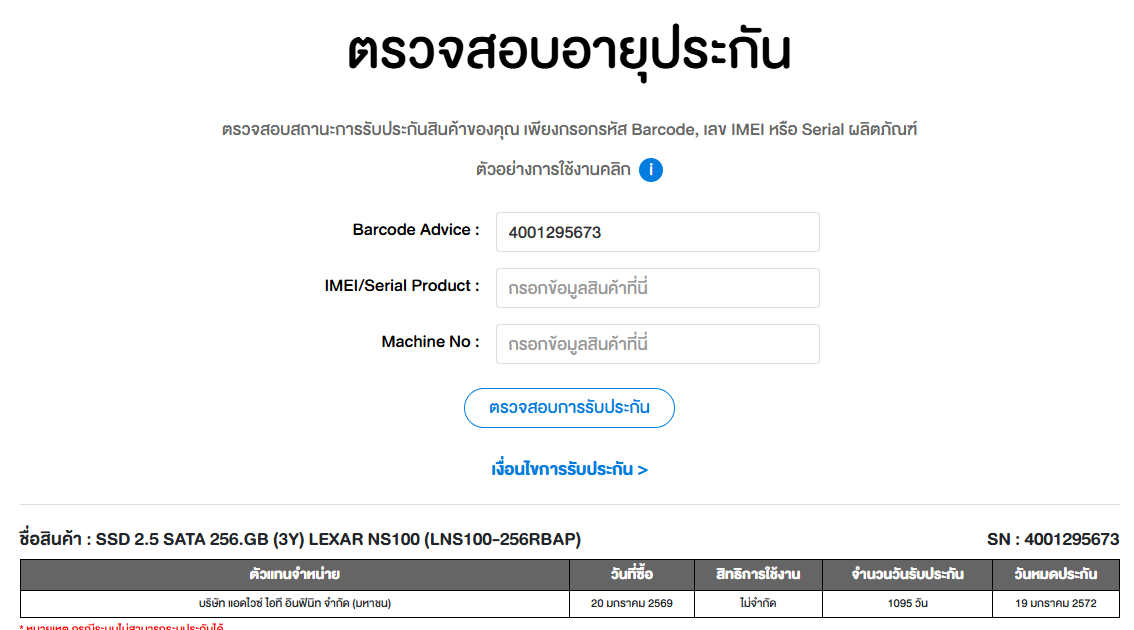Click the ตรวจสอบอายุประกัน page heading
This screenshot has width=1134, height=630.
tap(569, 52)
